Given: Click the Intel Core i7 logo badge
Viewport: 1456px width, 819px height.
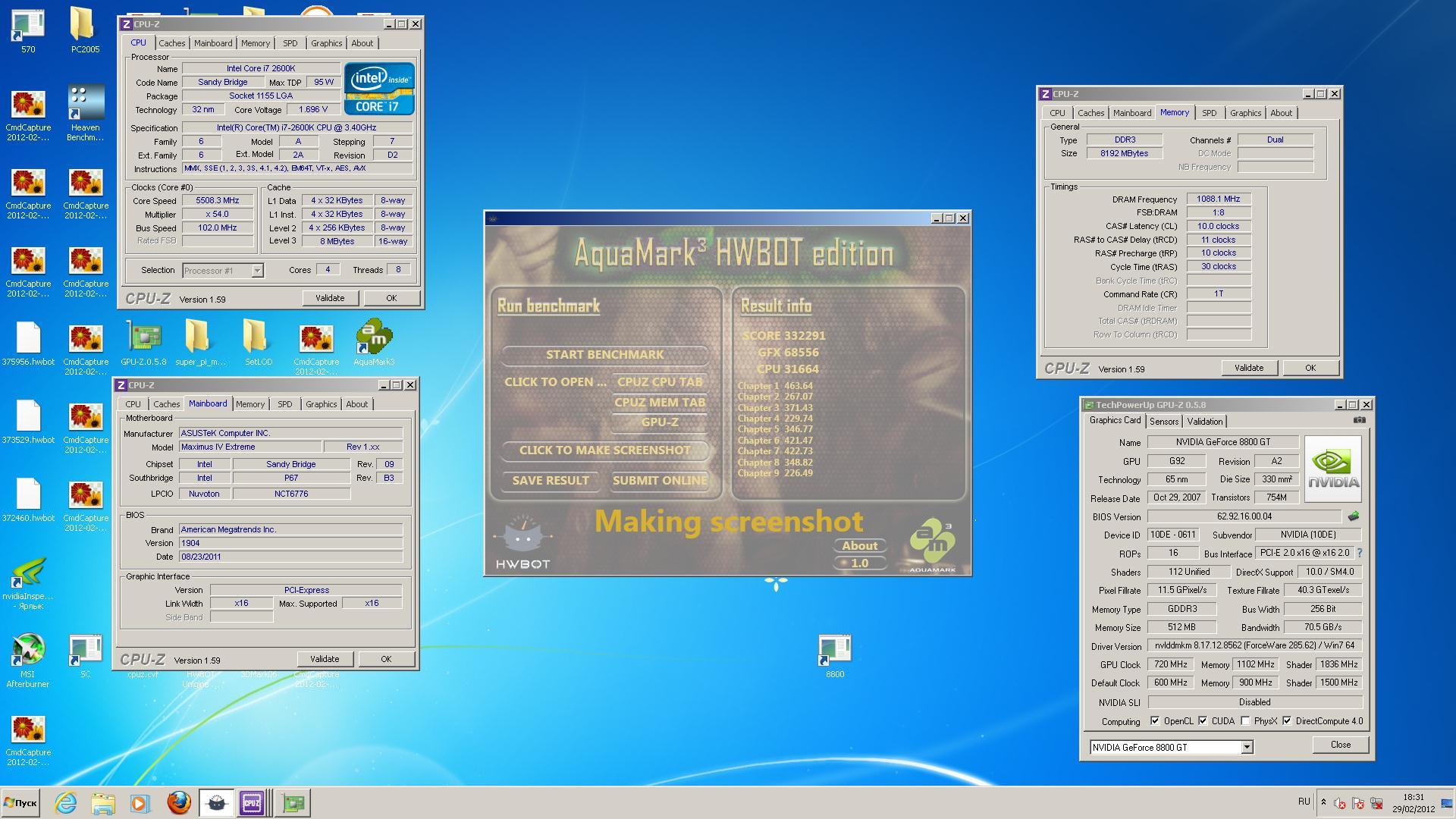Looking at the screenshot, I should [x=379, y=89].
